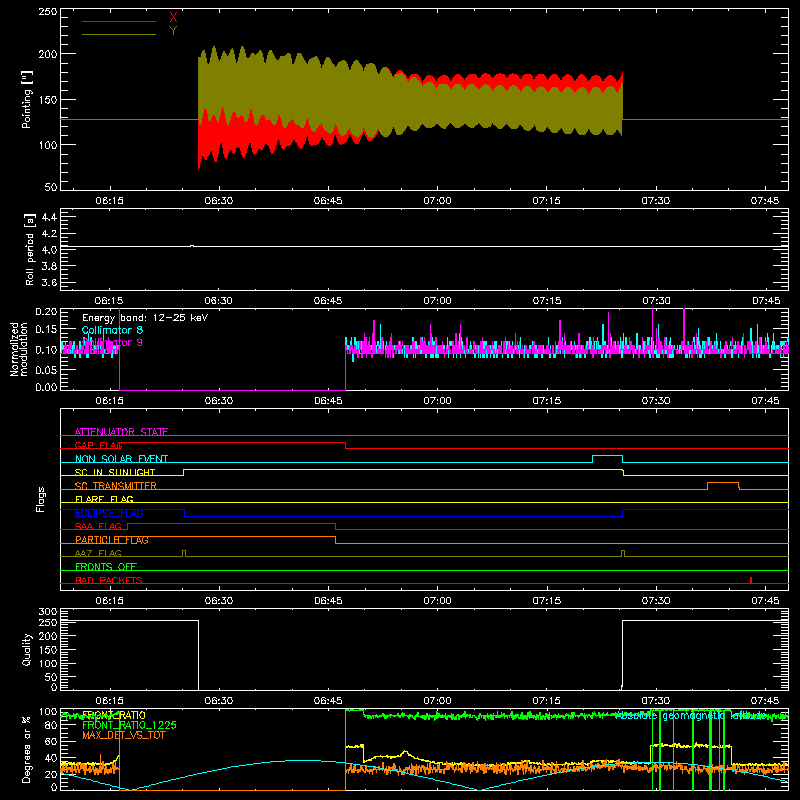
Task: Click the GAP_FLAG falling edge near 06:47
Action: [x=345, y=445]
